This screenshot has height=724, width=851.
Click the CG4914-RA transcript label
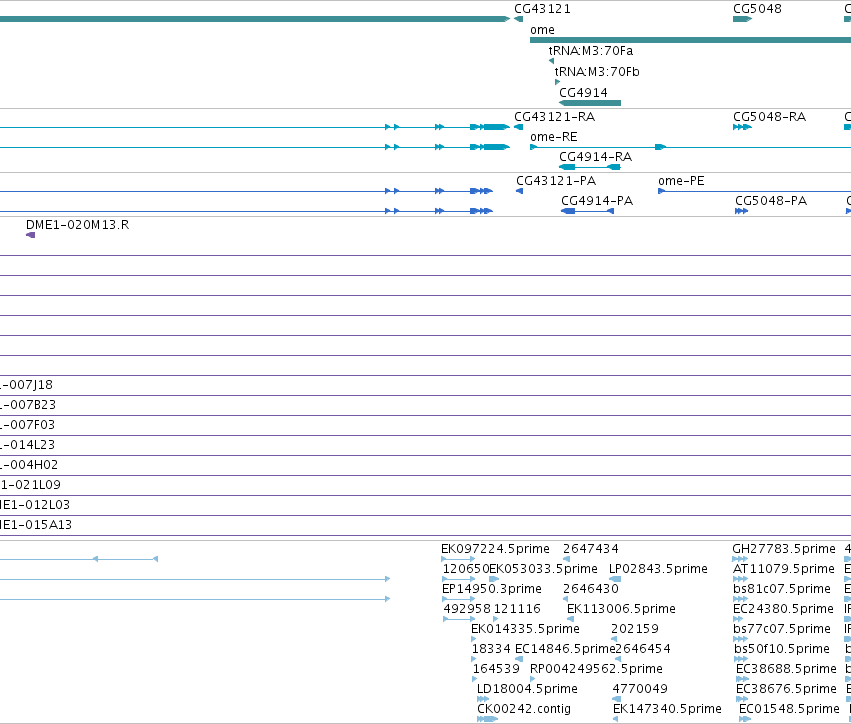595,157
